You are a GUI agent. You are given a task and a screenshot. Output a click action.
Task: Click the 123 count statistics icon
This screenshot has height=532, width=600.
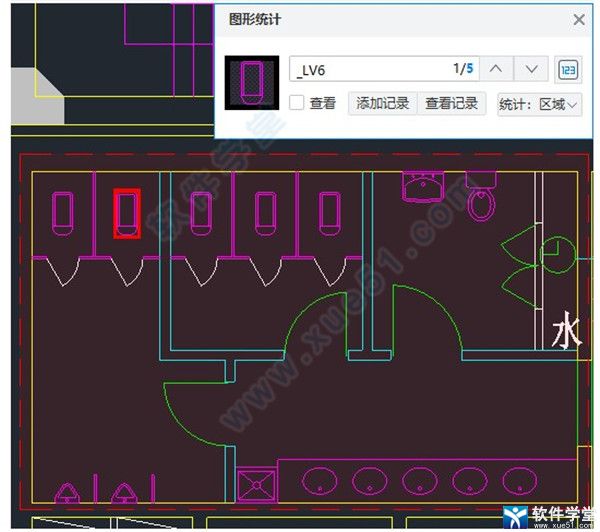[569, 69]
